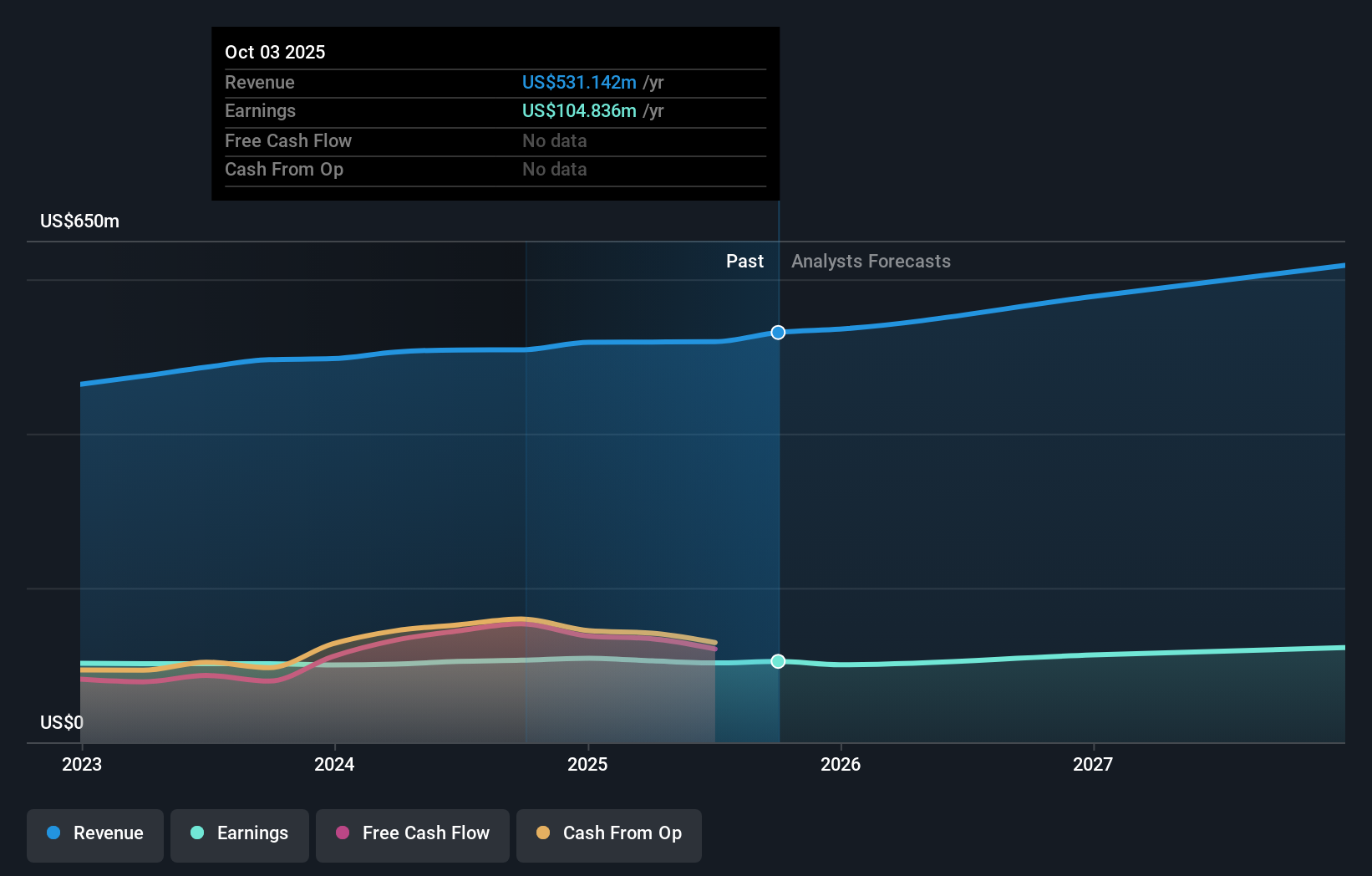Collapse the Free Cash Flow tooltip row

pos(288,140)
